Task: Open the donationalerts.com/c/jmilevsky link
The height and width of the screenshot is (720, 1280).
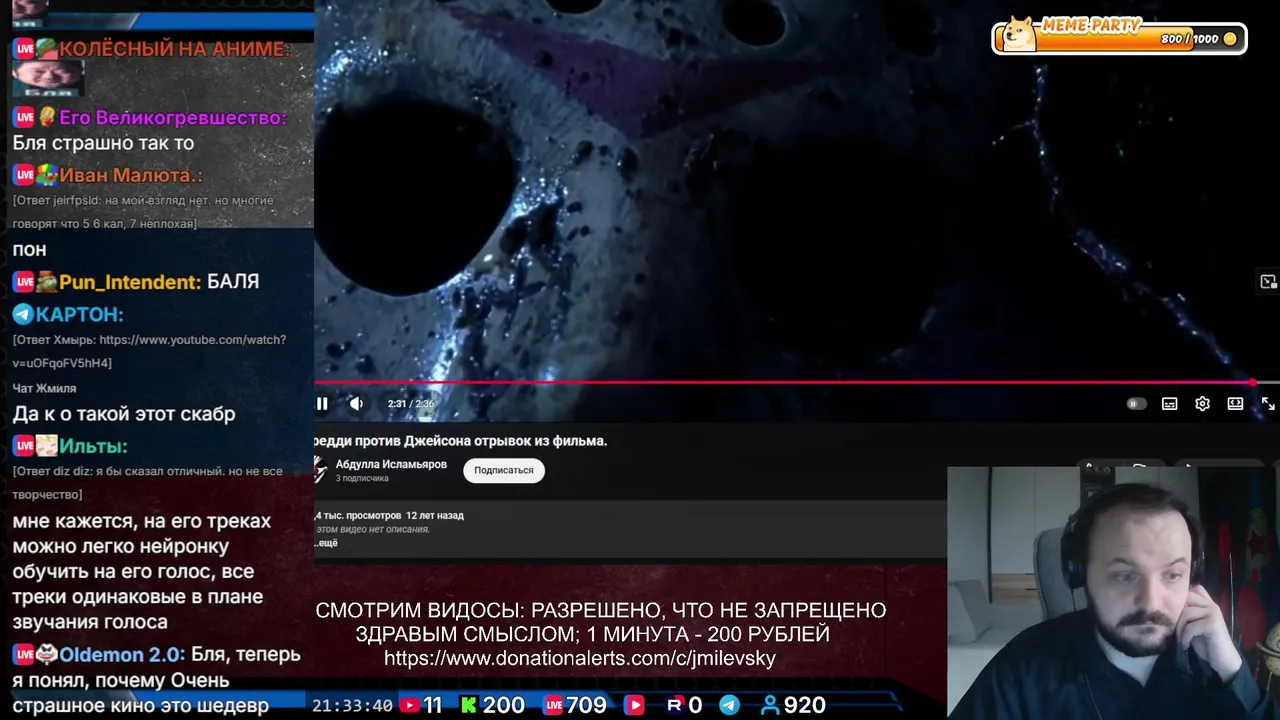Action: pos(580,658)
